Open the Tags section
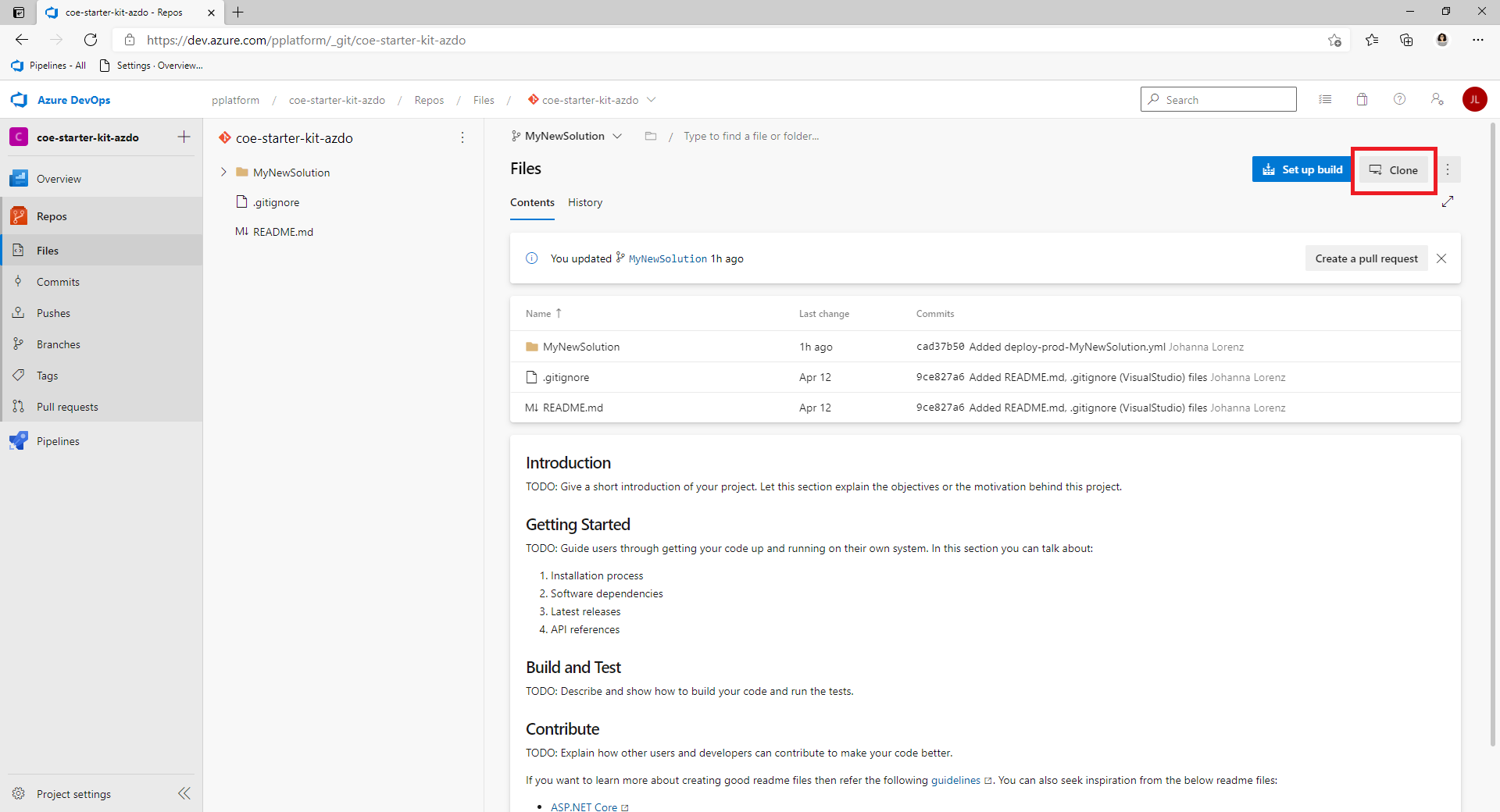1500x812 pixels. tap(46, 375)
